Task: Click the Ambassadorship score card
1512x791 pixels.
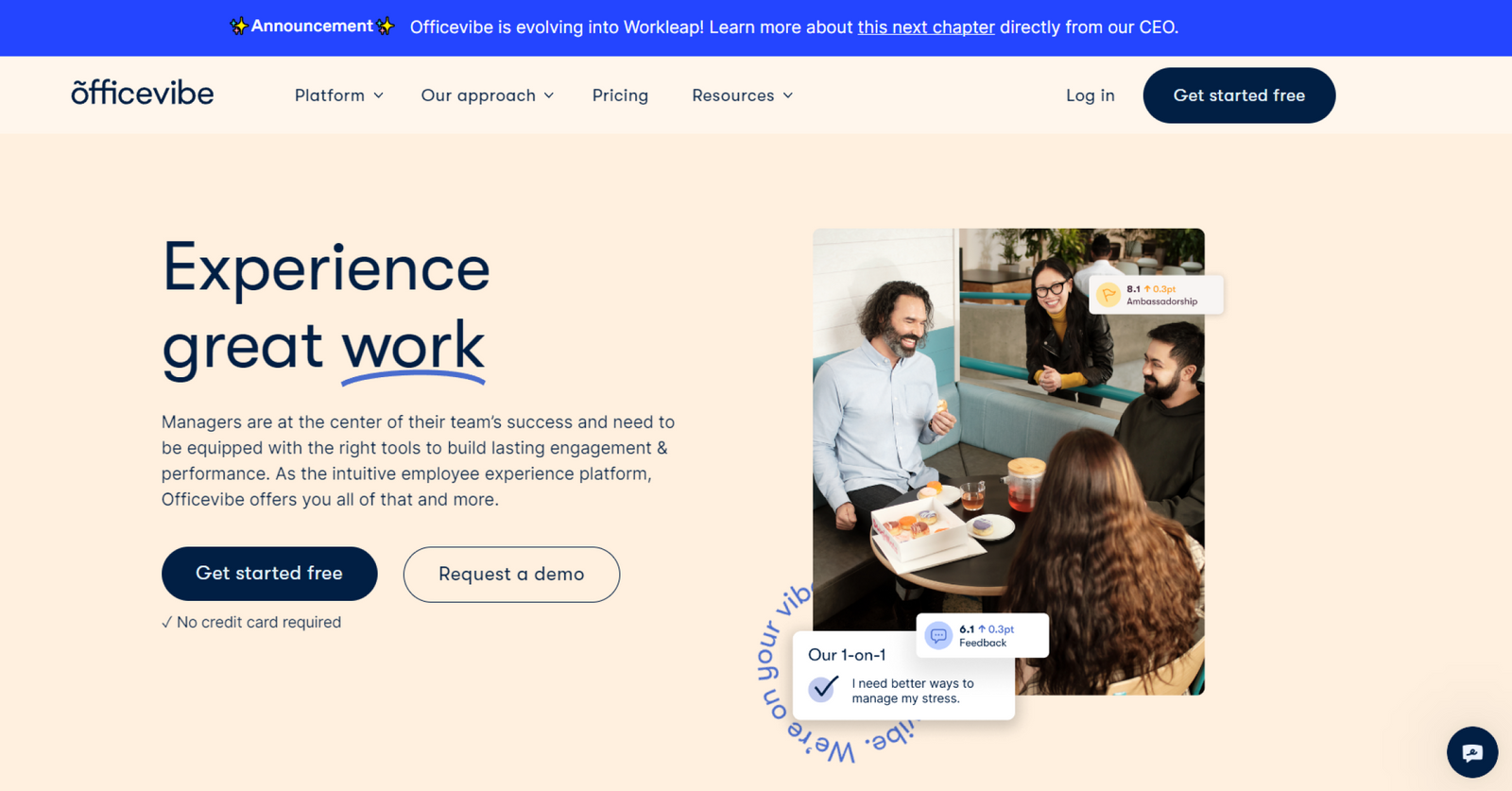Action: pyautogui.click(x=1157, y=295)
